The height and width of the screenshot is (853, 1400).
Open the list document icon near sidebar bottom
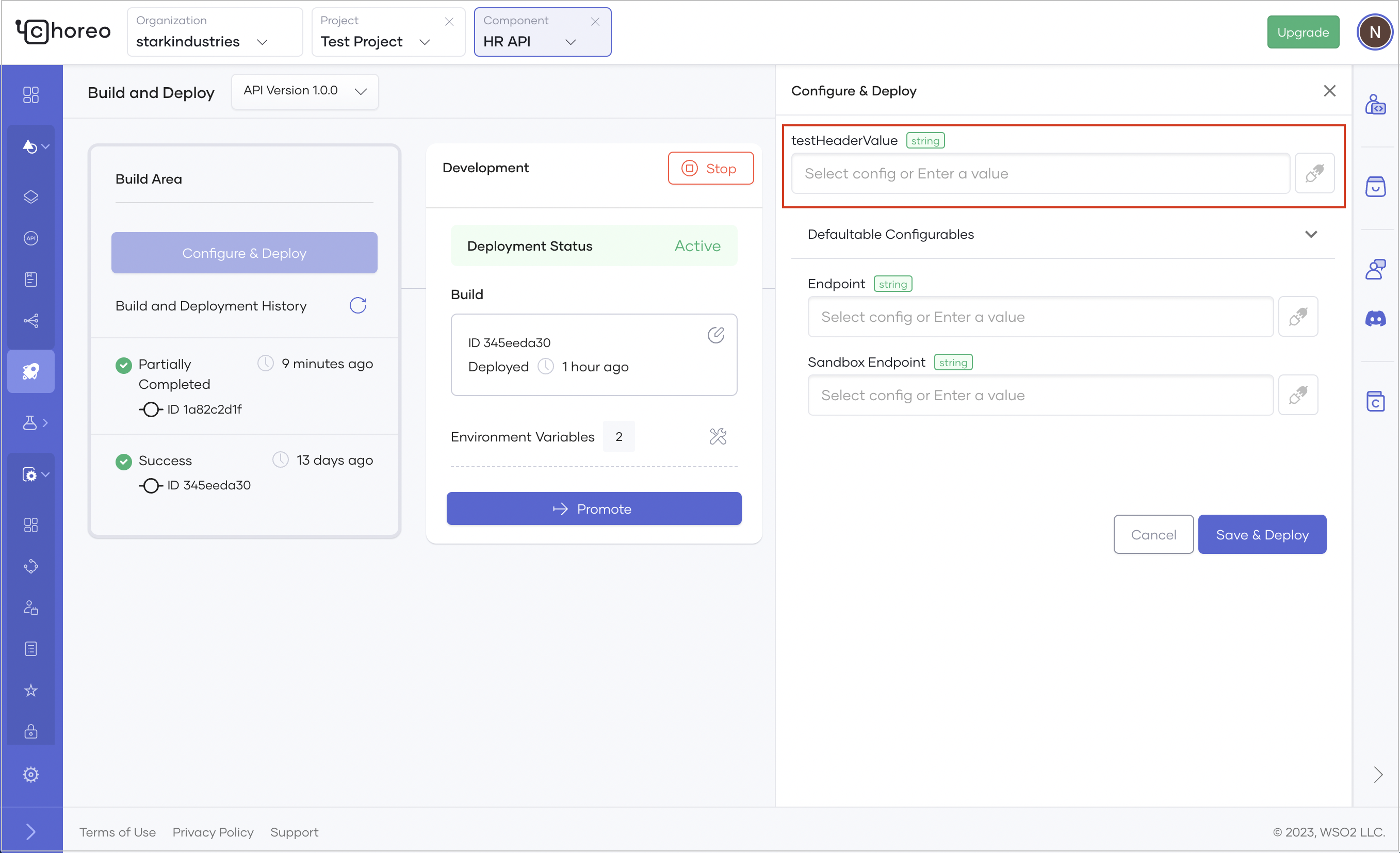pos(30,649)
